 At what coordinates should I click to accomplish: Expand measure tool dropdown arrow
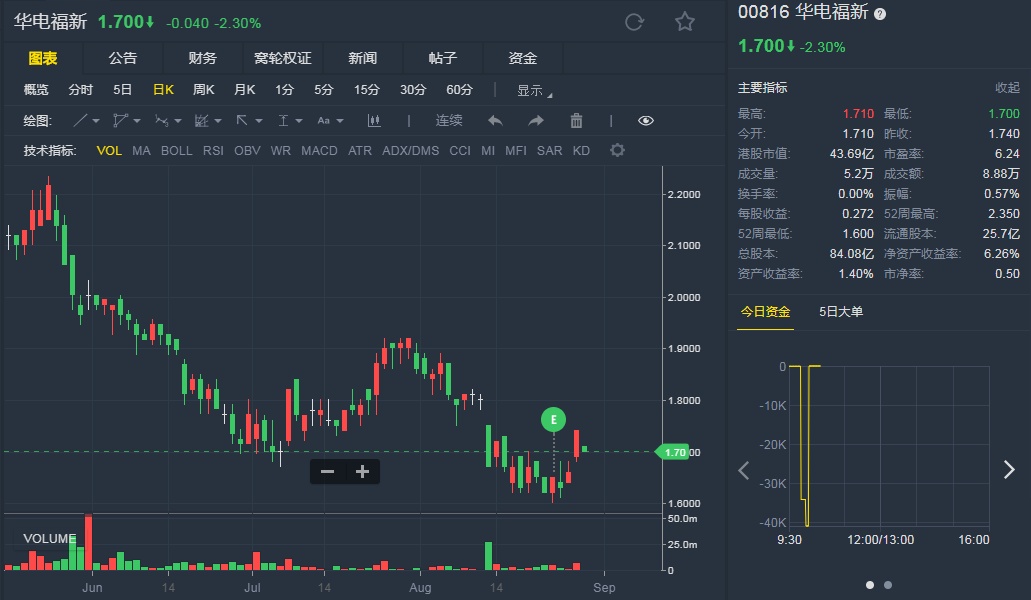pos(299,121)
